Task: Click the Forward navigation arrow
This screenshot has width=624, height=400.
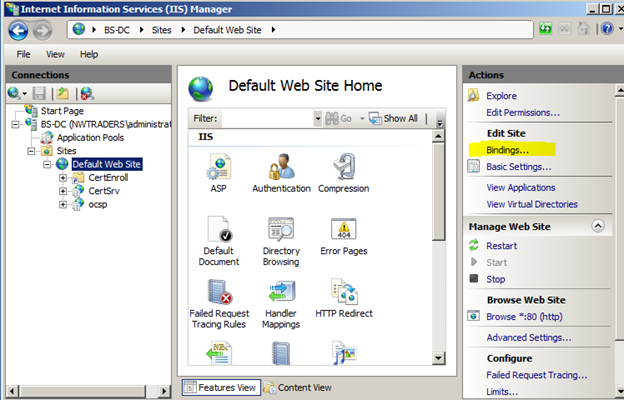Action: (x=42, y=30)
